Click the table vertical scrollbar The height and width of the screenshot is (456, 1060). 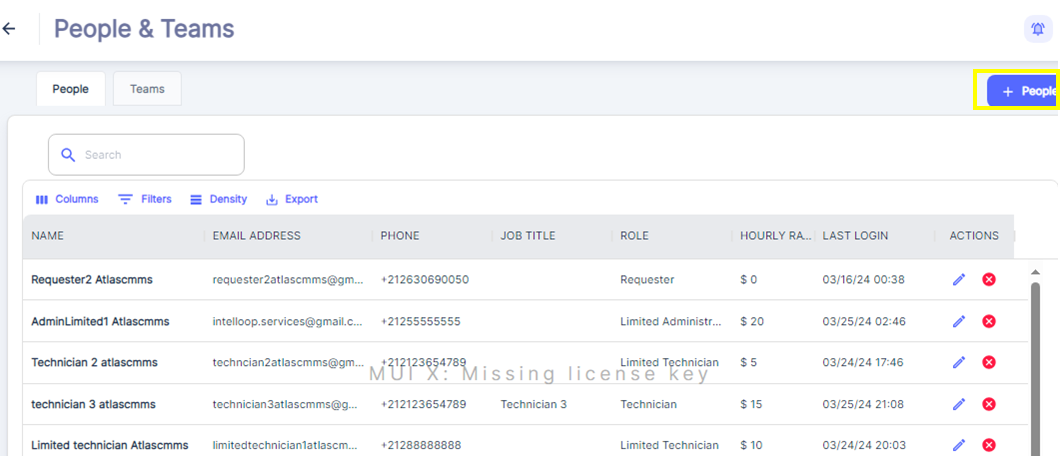tap(1034, 360)
